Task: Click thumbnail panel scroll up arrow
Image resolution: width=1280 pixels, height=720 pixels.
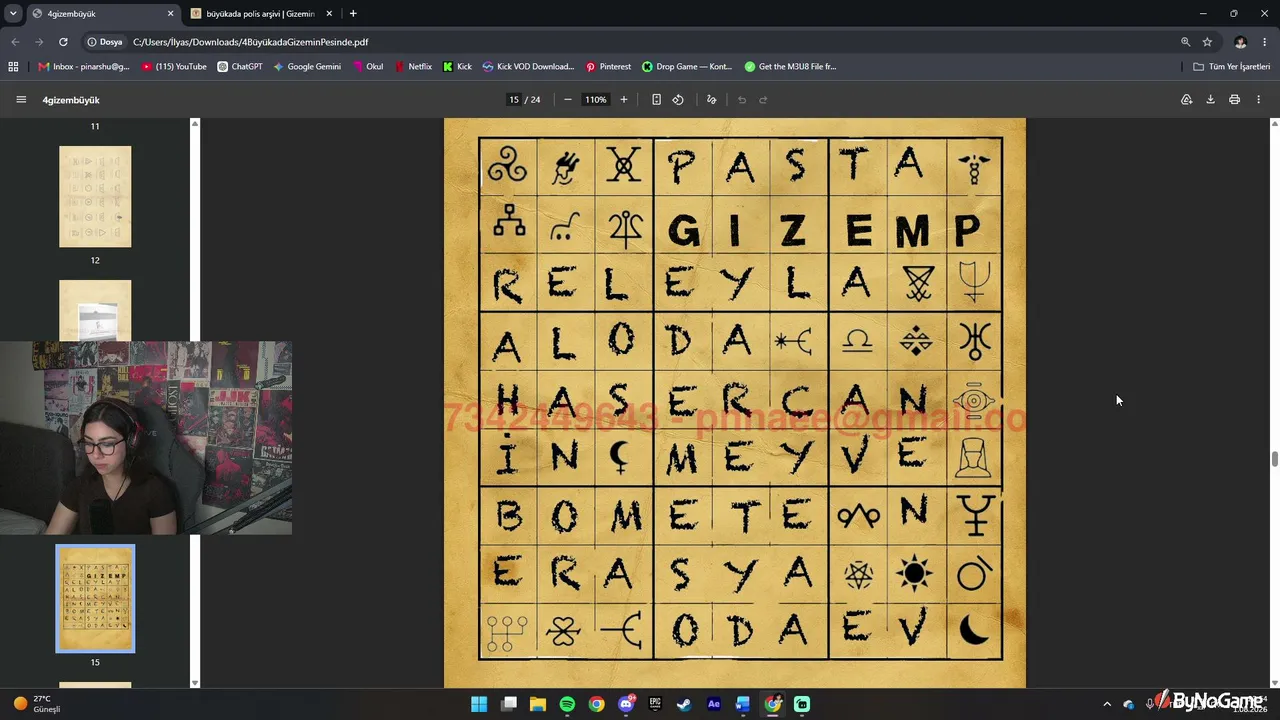Action: tap(195, 123)
